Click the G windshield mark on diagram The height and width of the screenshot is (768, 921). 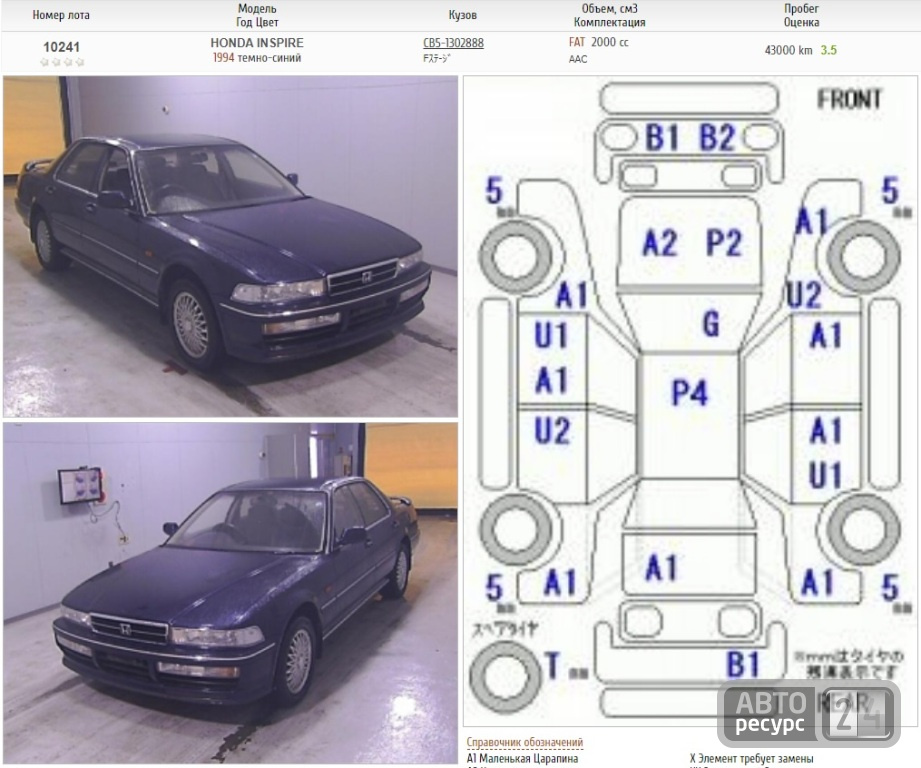(711, 324)
